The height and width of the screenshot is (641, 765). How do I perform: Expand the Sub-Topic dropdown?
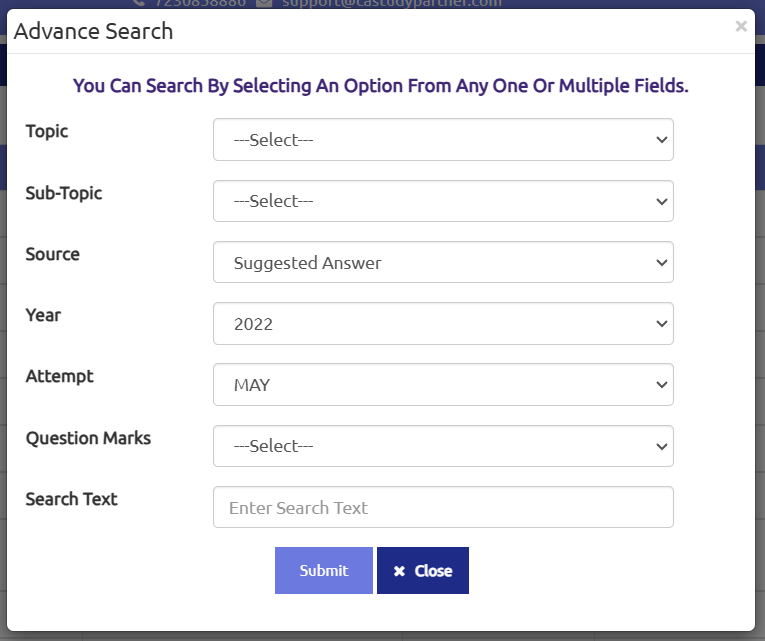[443, 201]
